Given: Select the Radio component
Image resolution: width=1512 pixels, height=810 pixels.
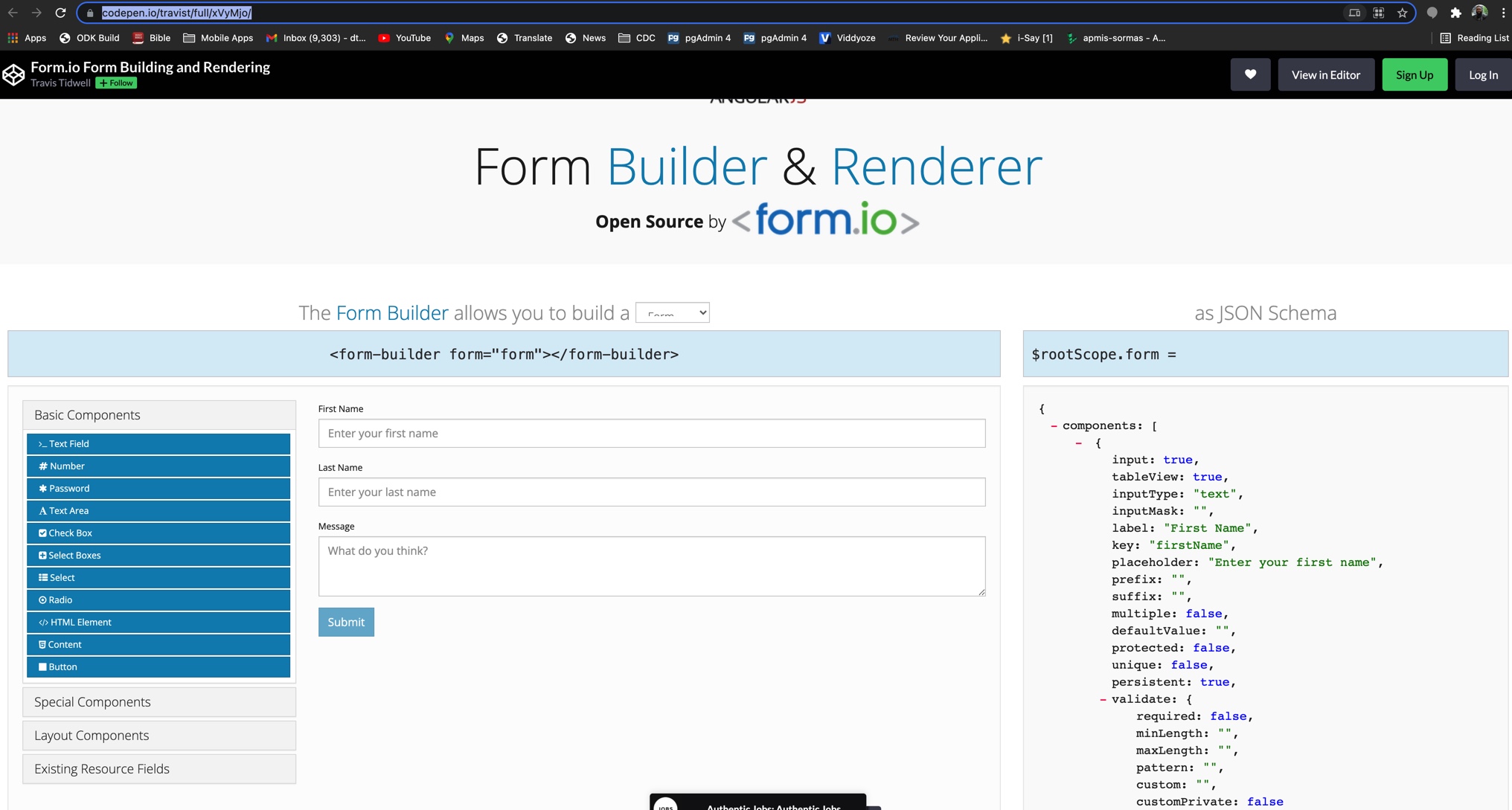Looking at the screenshot, I should pos(158,600).
